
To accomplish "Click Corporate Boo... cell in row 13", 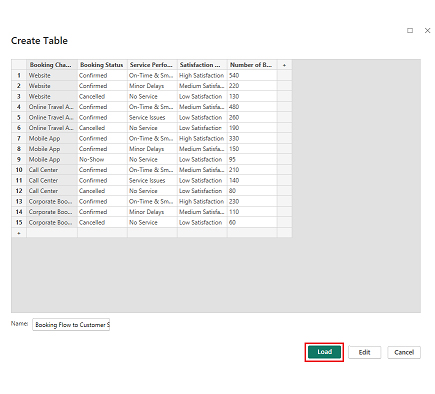I will point(52,201).
